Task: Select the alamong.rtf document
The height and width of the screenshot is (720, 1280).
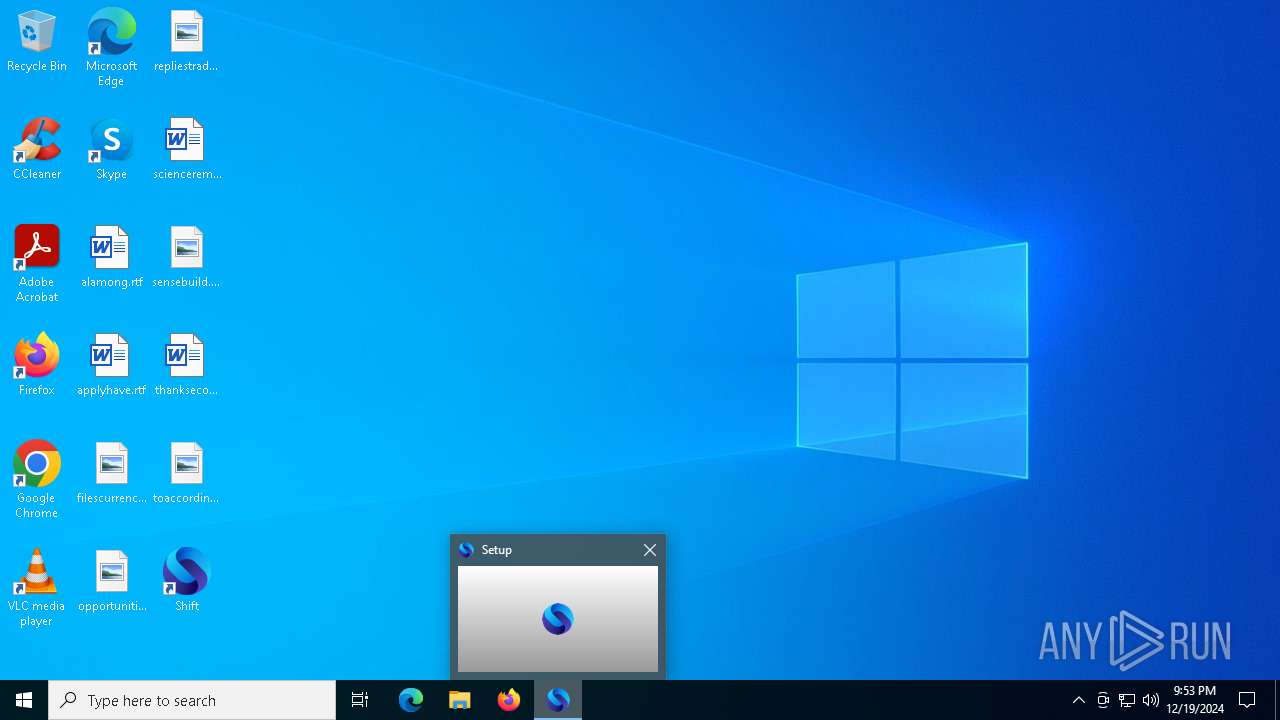Action: click(x=111, y=257)
